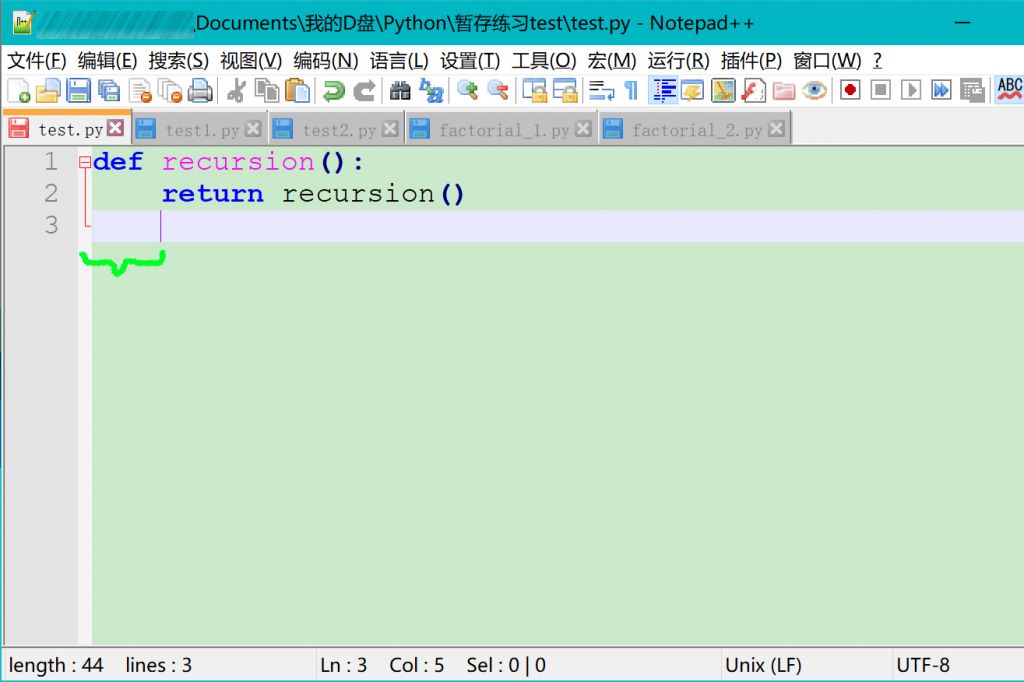Switch to the factorial_2.py tab
The width and height of the screenshot is (1024, 682).
(695, 129)
